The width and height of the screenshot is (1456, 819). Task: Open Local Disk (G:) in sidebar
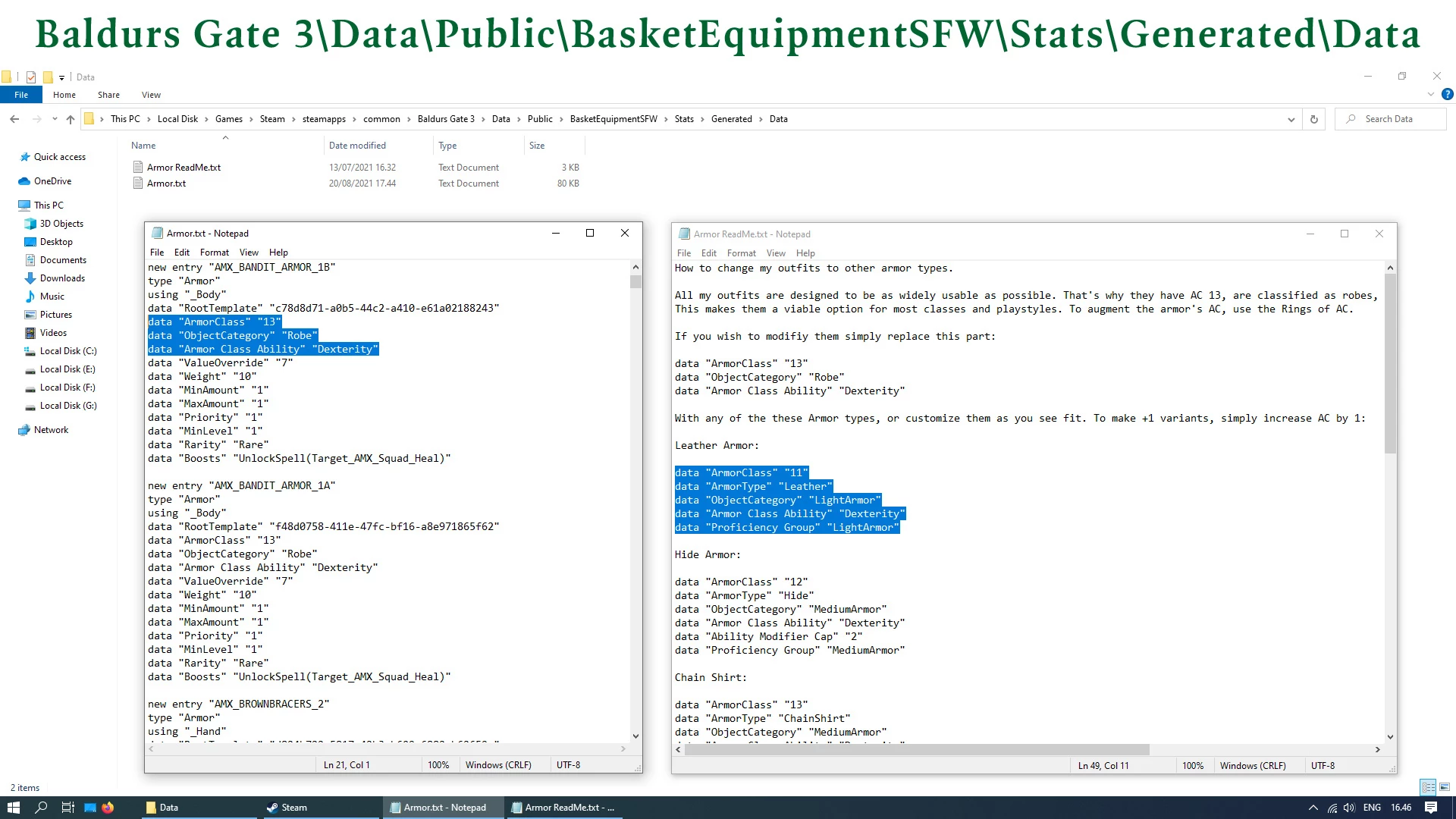pyautogui.click(x=68, y=406)
